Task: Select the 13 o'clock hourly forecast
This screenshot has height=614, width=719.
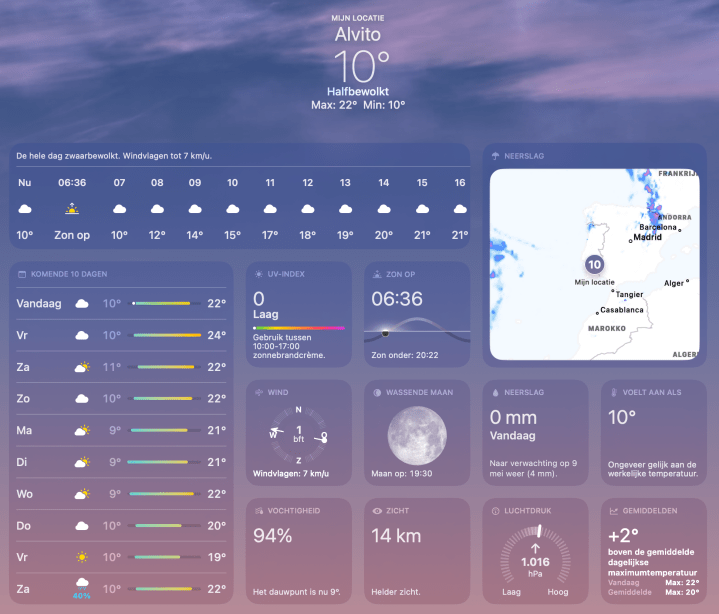Action: (346, 209)
